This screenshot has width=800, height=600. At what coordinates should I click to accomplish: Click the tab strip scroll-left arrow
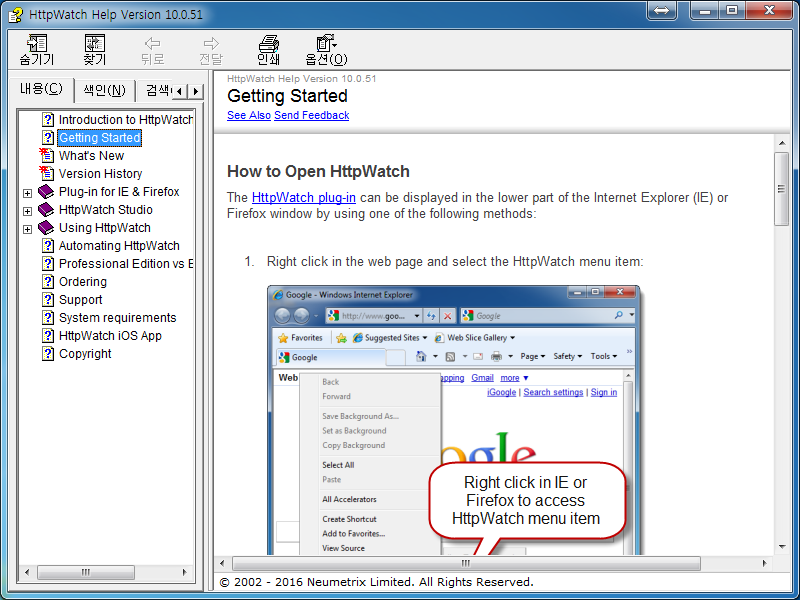click(x=180, y=91)
